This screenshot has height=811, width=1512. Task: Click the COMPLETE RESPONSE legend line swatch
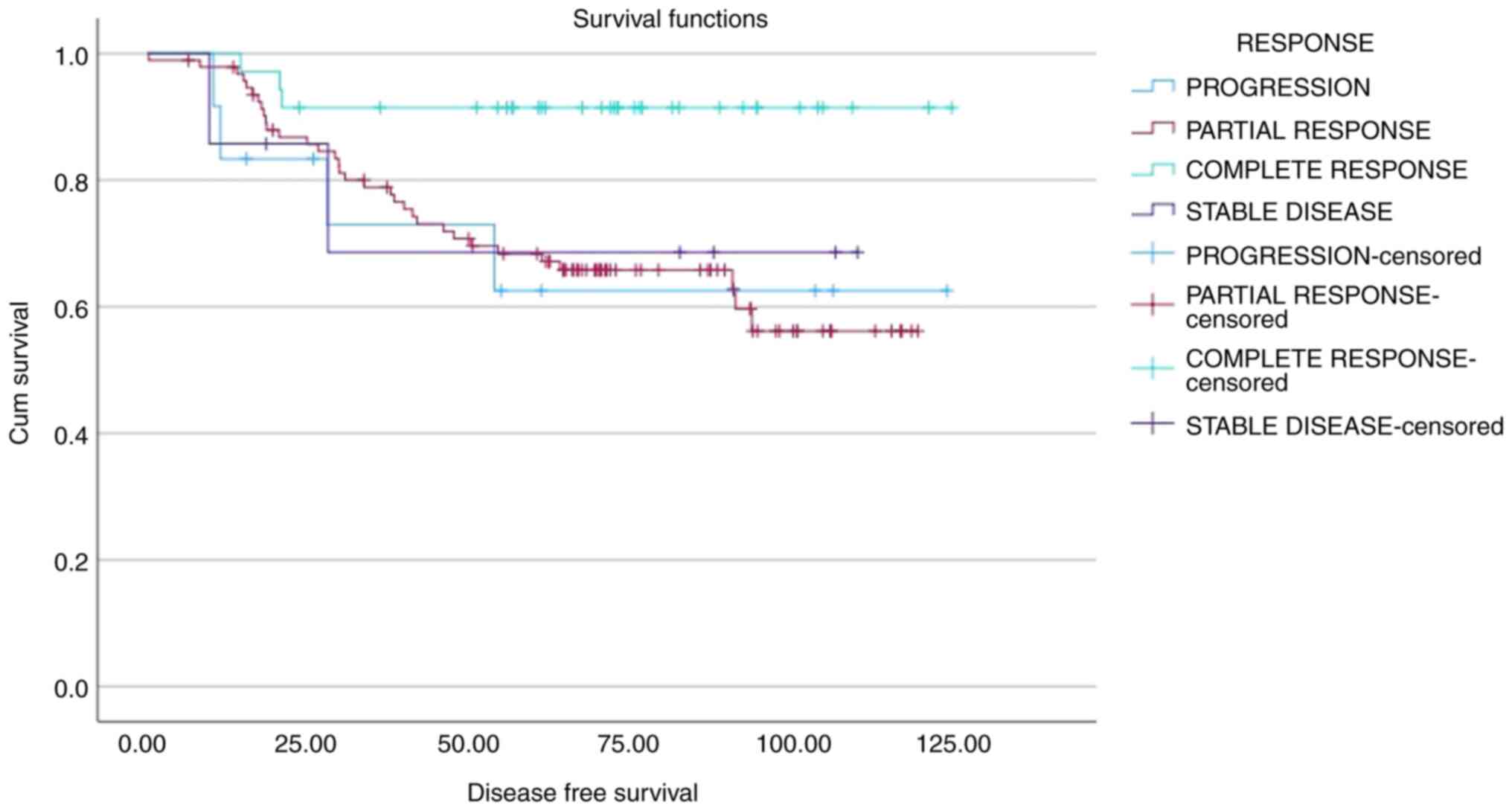pyautogui.click(x=1153, y=170)
